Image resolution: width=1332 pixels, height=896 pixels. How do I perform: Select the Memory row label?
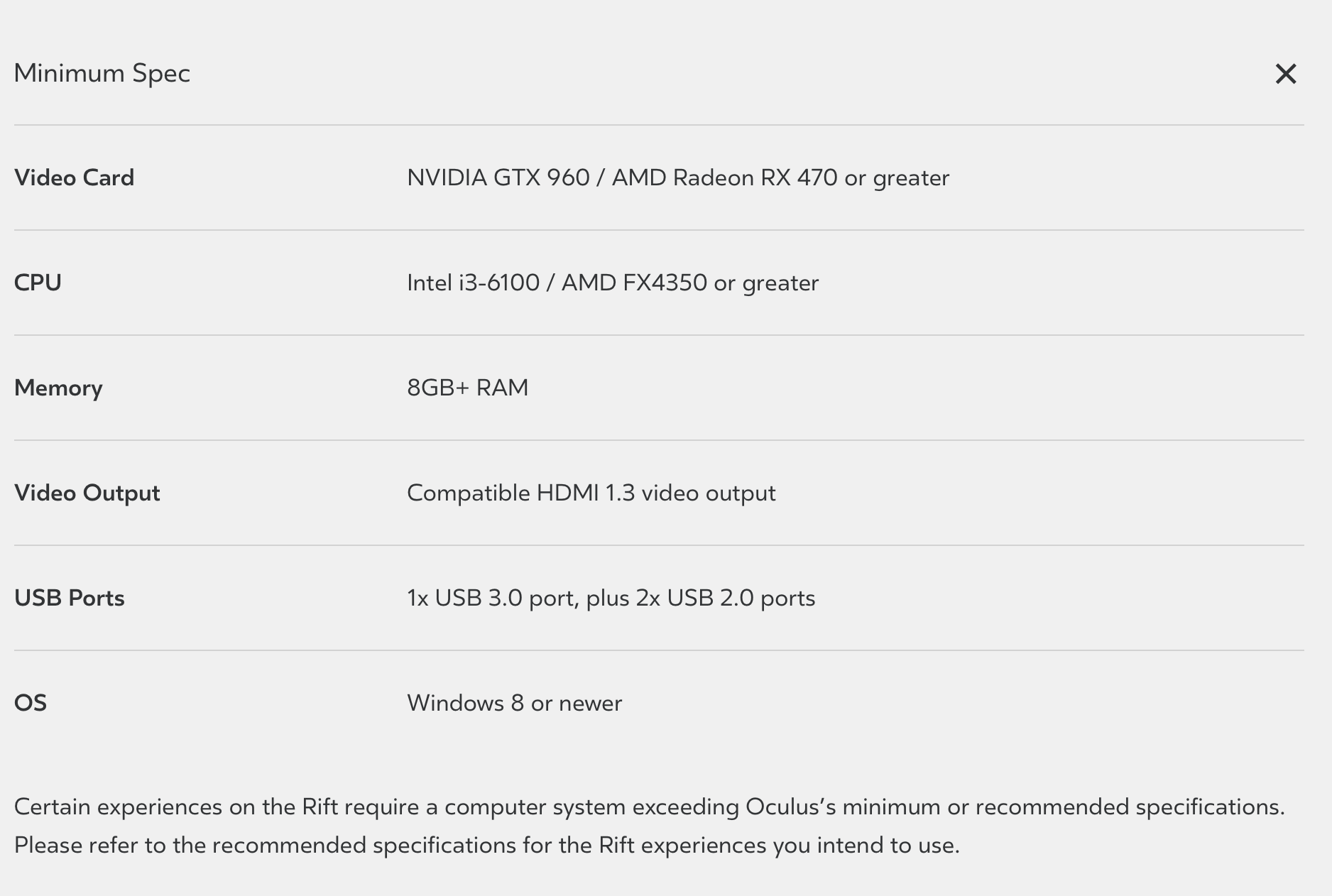pos(58,388)
